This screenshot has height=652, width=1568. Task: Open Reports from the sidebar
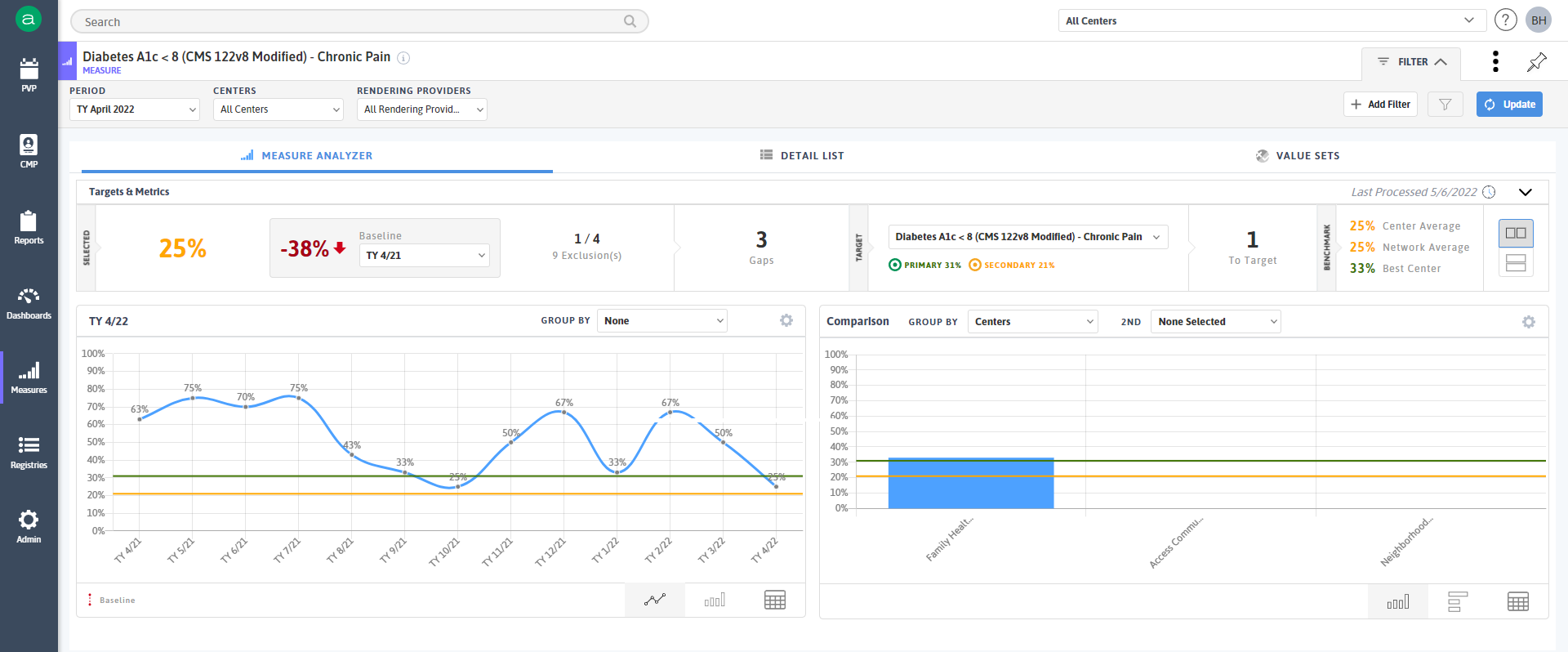[29, 227]
